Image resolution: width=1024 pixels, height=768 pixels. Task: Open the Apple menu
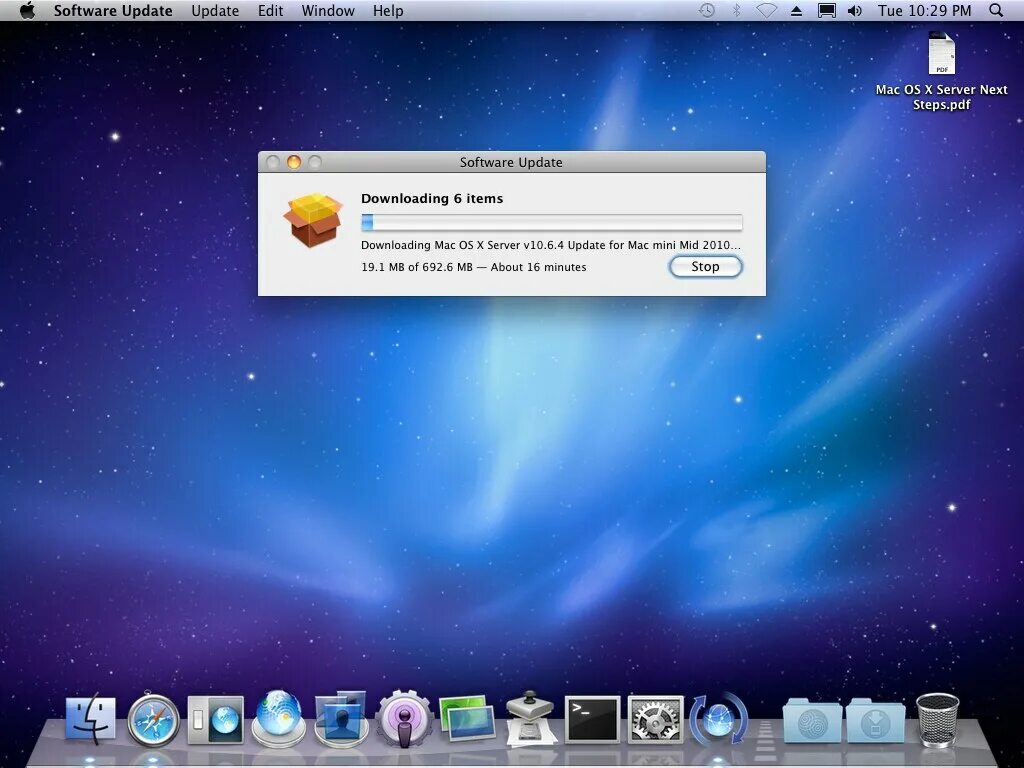pyautogui.click(x=27, y=10)
